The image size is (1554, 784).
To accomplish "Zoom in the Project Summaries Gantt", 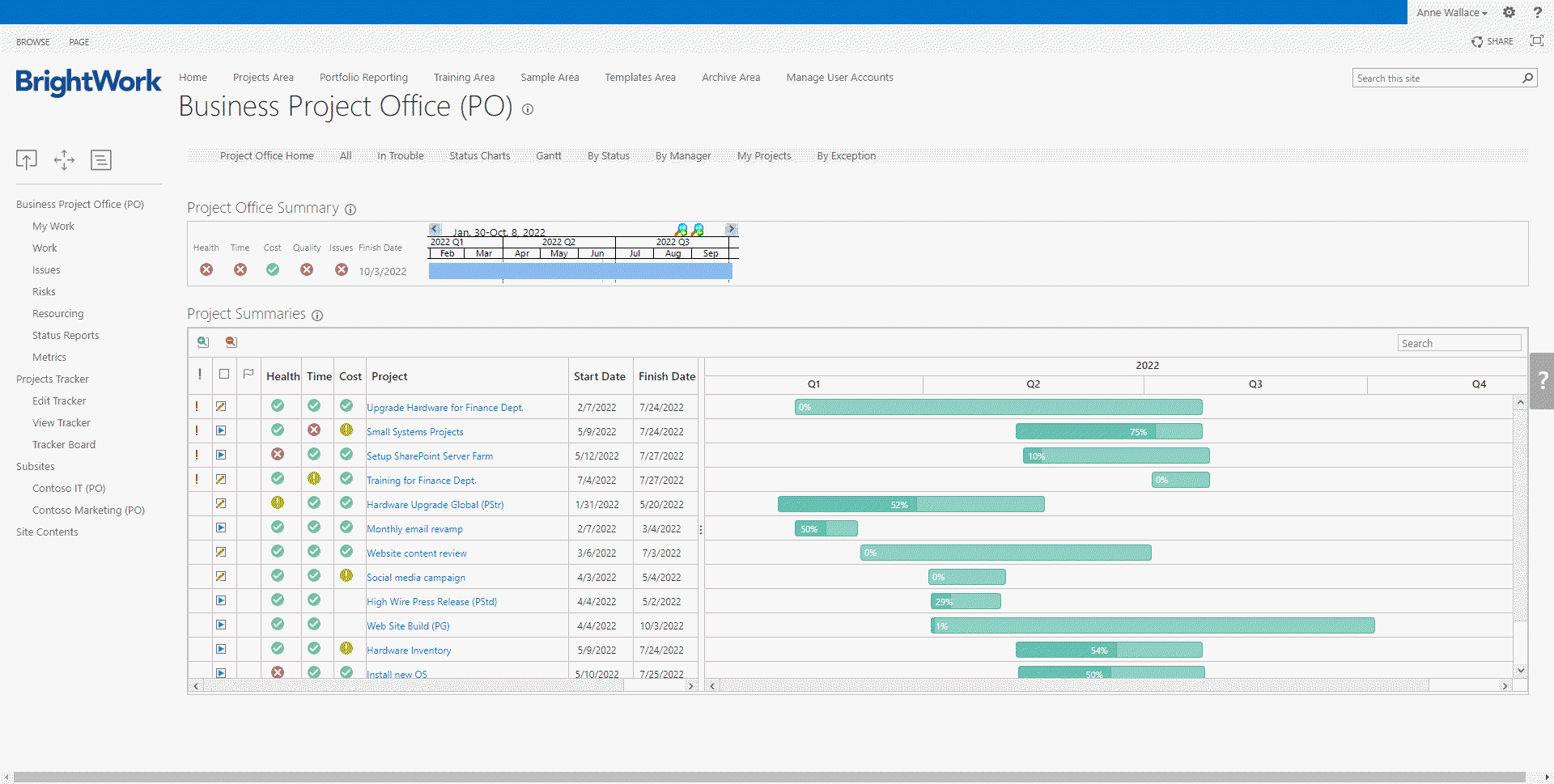I will pos(203,342).
